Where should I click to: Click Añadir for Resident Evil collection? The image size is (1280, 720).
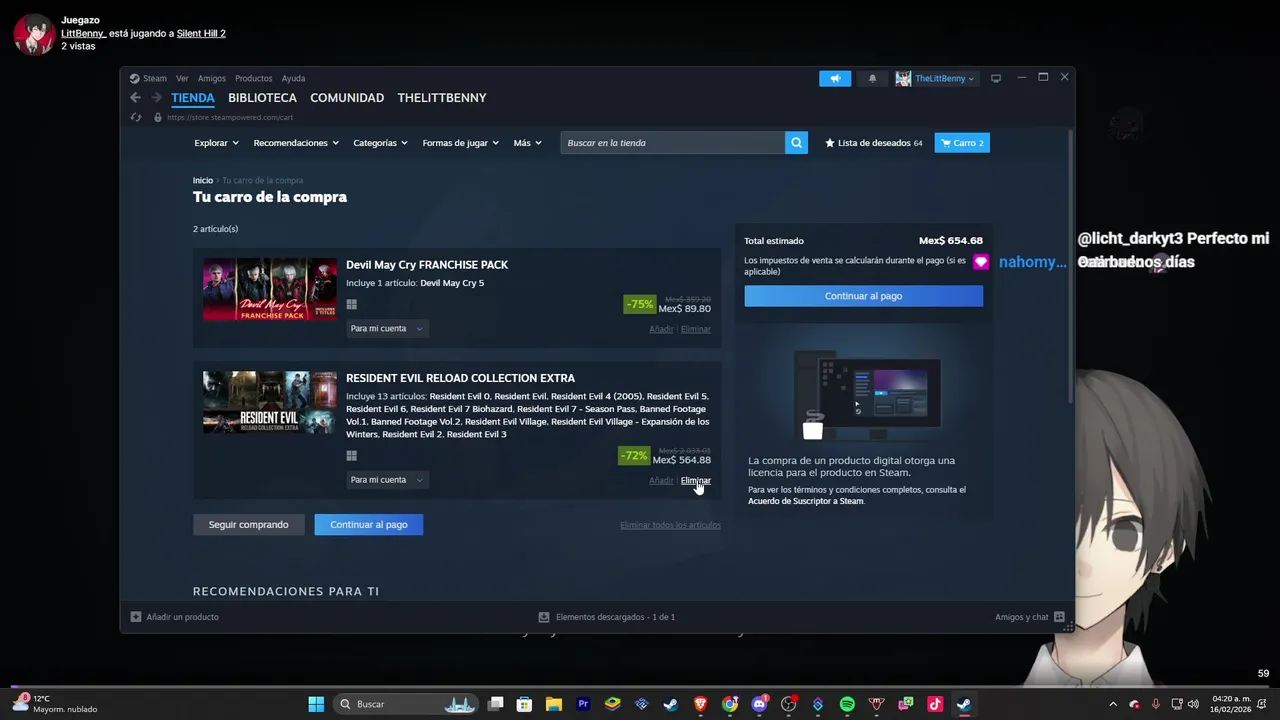coord(661,480)
